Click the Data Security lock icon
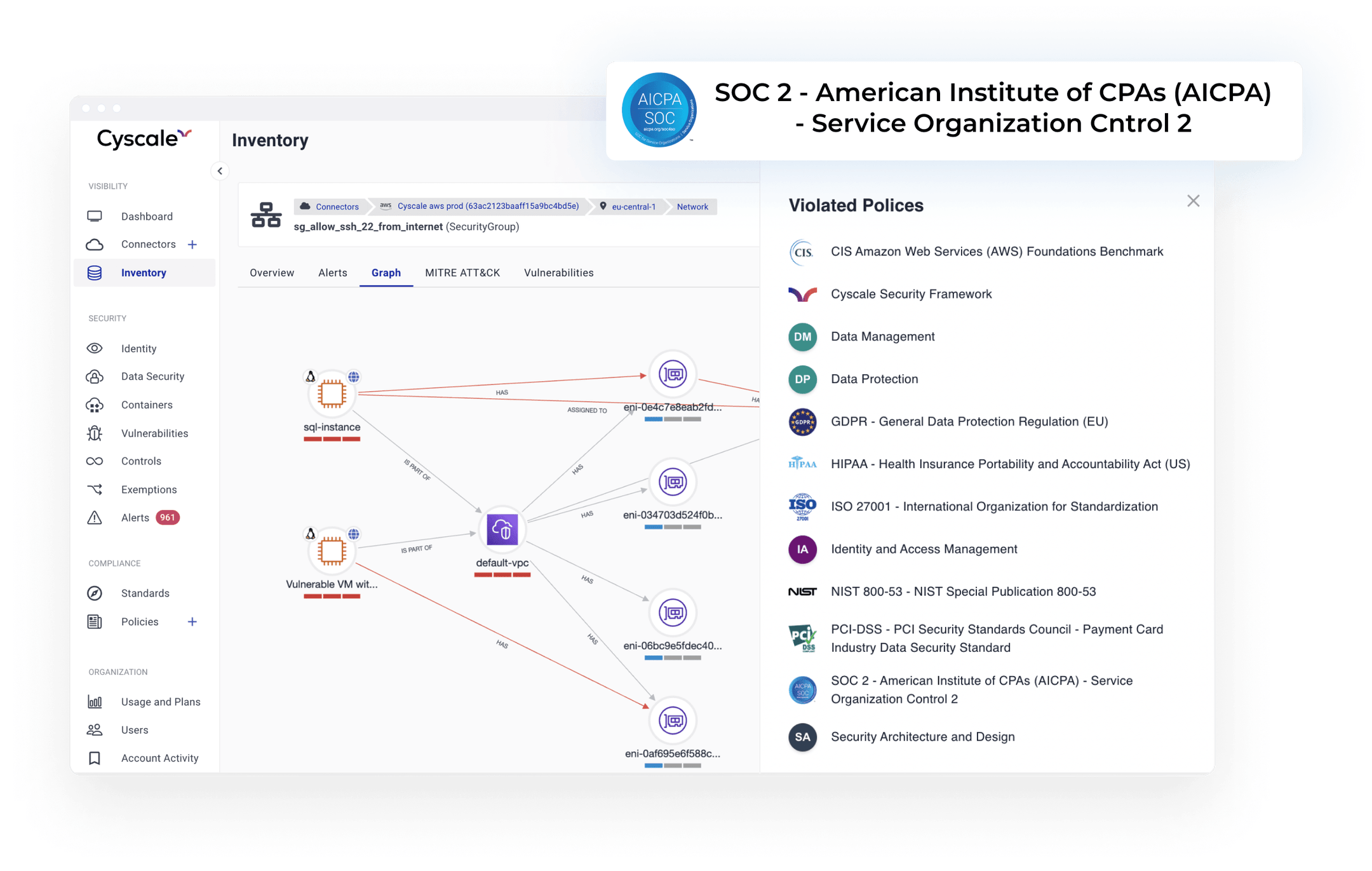The height and width of the screenshot is (871, 1372). (95, 376)
